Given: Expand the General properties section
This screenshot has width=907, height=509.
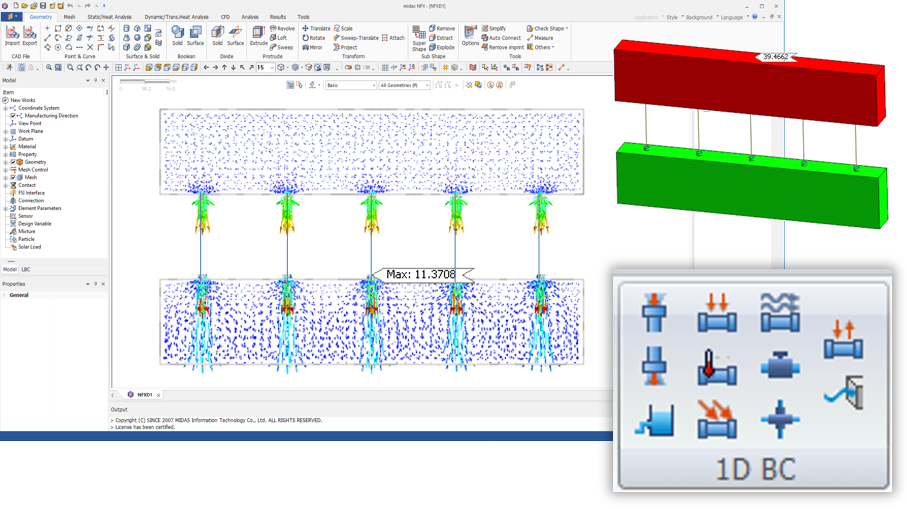Looking at the screenshot, I should click(5, 295).
